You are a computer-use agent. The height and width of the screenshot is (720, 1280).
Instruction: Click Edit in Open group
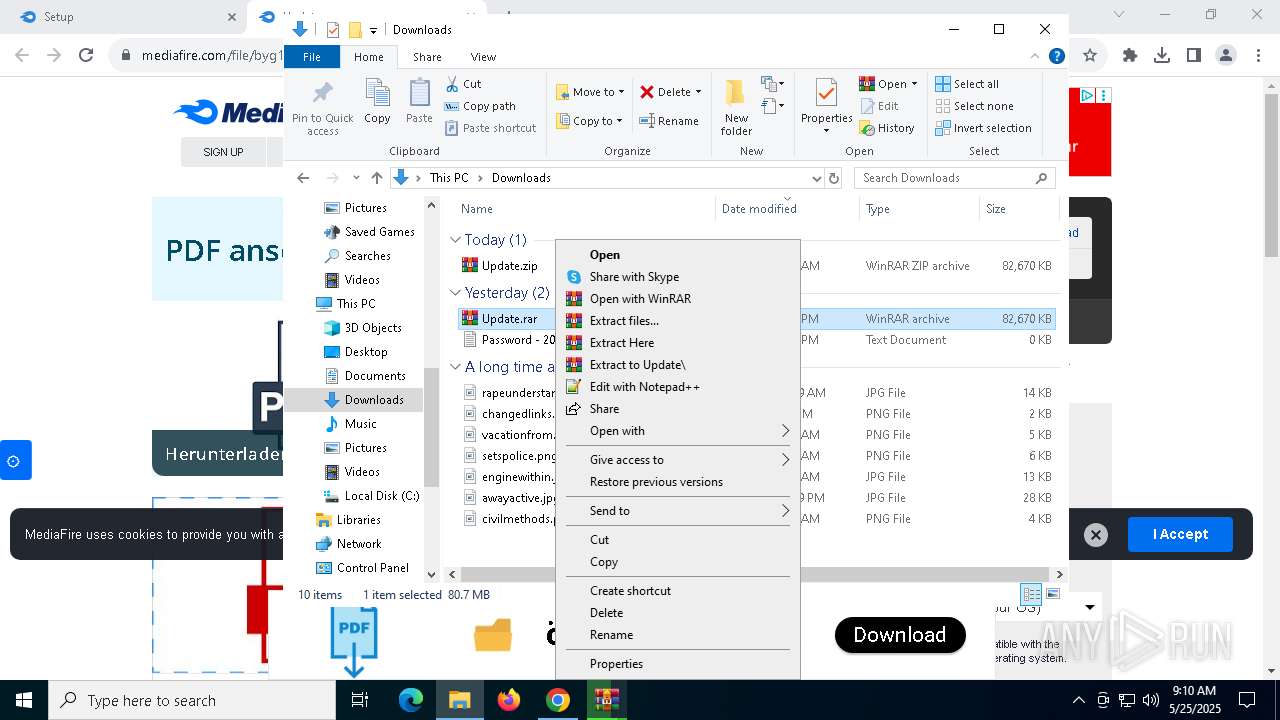878,106
